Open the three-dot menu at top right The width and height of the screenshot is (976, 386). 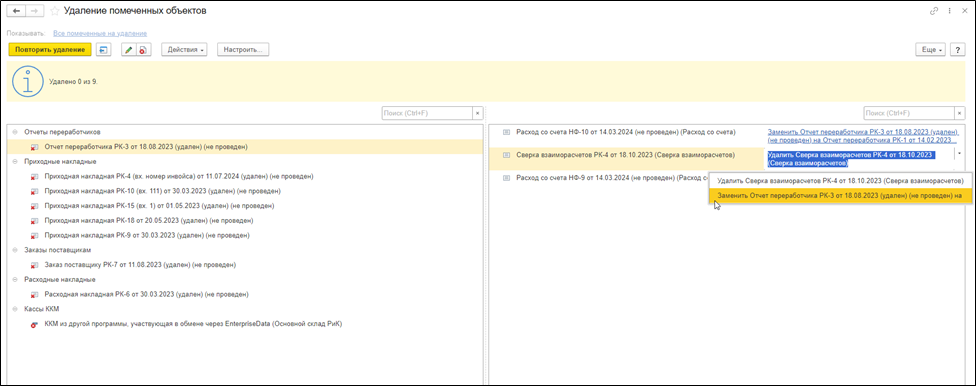click(x=949, y=11)
